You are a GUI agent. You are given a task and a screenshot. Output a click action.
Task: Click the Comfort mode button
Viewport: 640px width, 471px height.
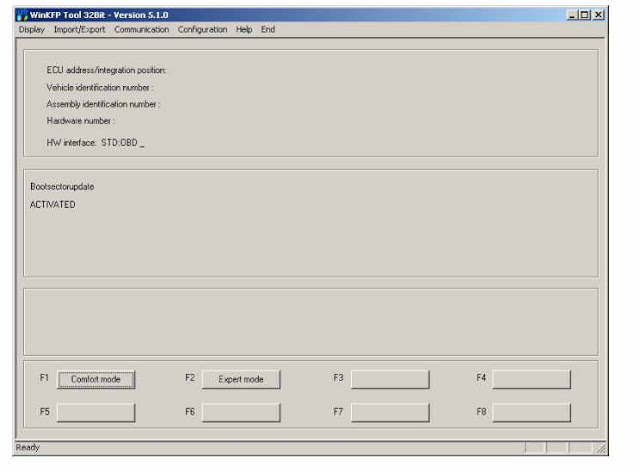(x=96, y=379)
